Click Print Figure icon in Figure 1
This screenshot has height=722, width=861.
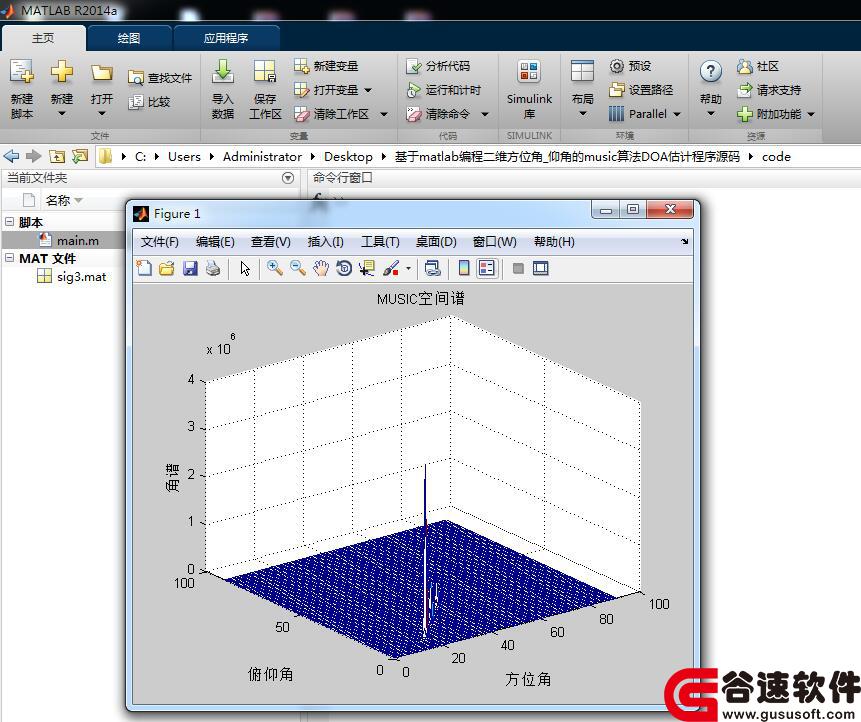click(x=213, y=268)
